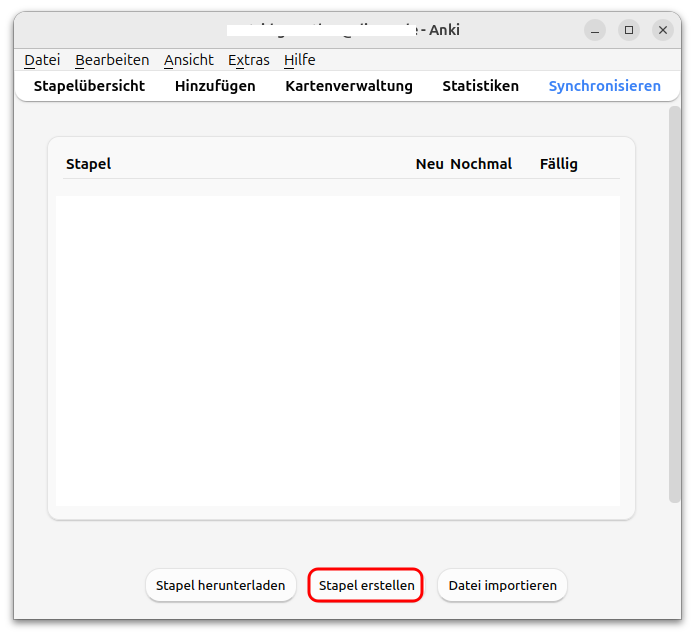The width and height of the screenshot is (695, 636).
Task: Open the Datei menu
Action: [x=42, y=60]
